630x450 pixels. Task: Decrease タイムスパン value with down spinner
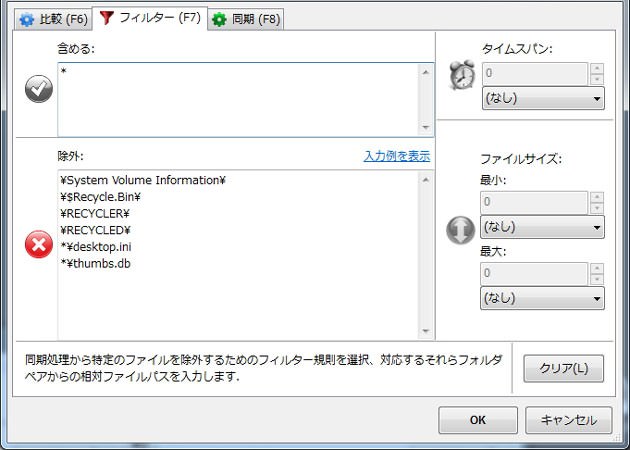597,79
